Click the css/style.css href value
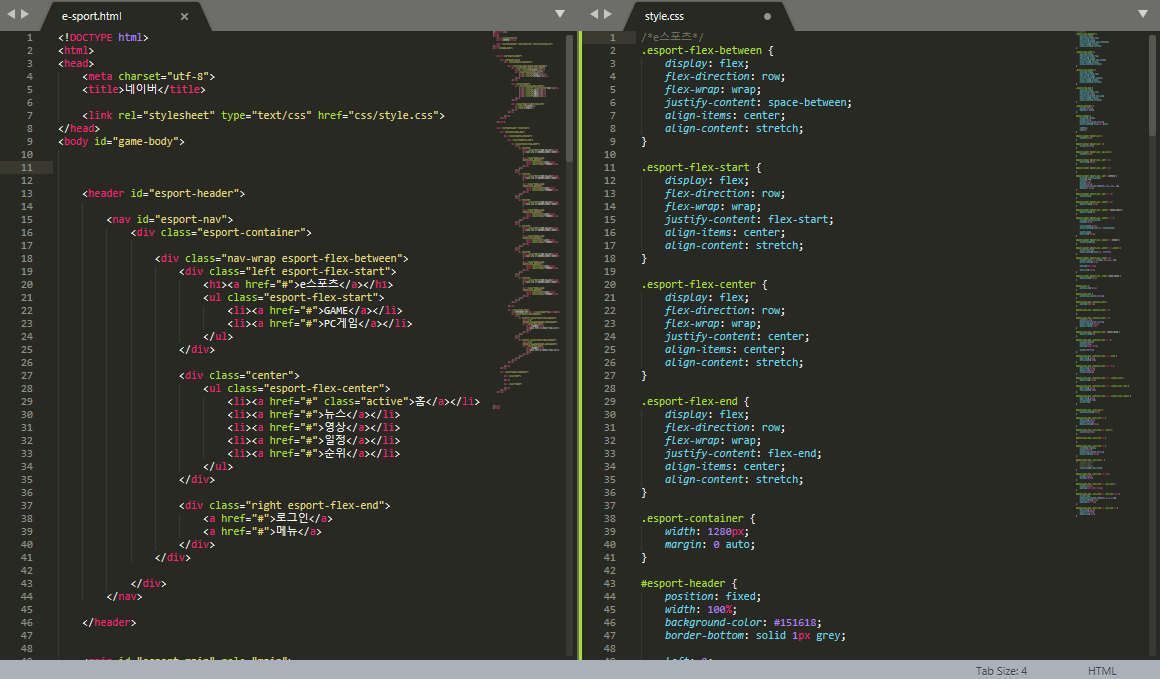The width and height of the screenshot is (1160, 679). click(394, 115)
